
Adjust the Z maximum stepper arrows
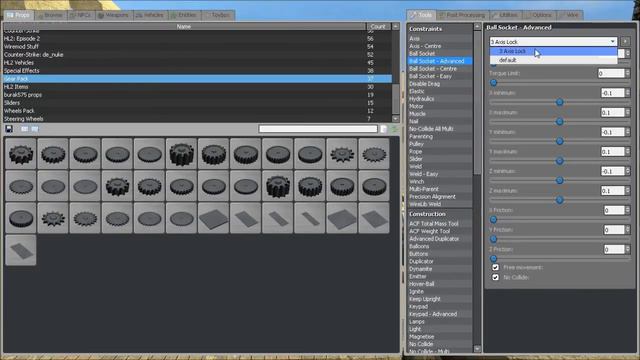(x=628, y=191)
